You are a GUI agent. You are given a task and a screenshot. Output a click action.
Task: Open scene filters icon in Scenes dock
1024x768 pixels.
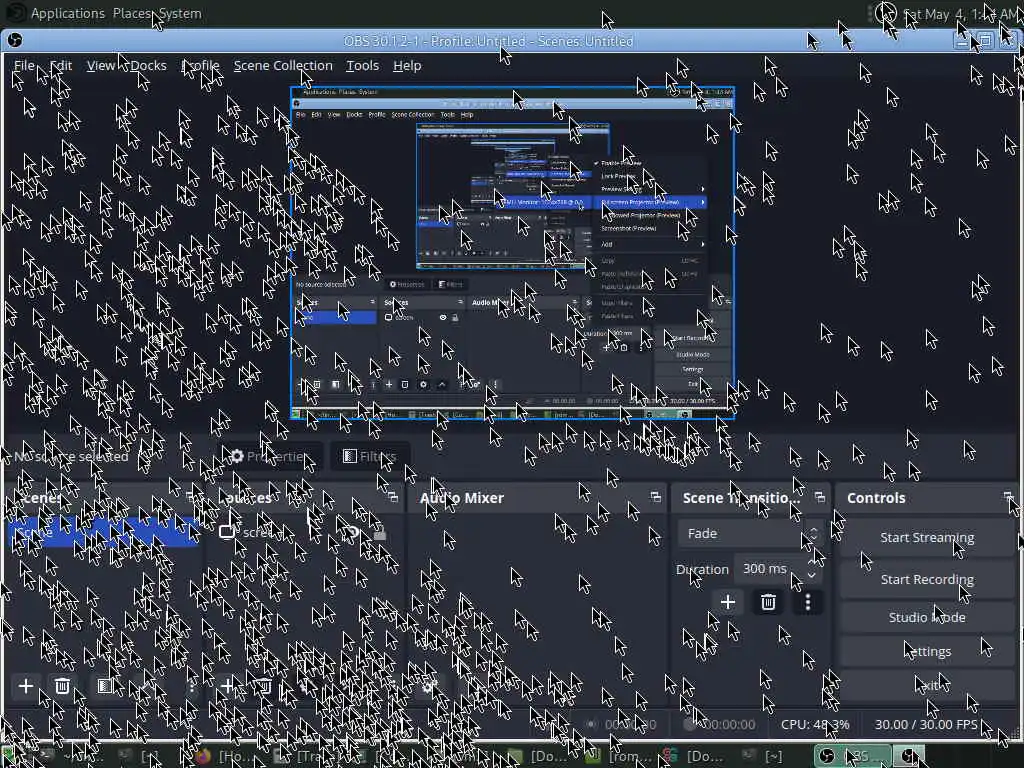[104, 686]
